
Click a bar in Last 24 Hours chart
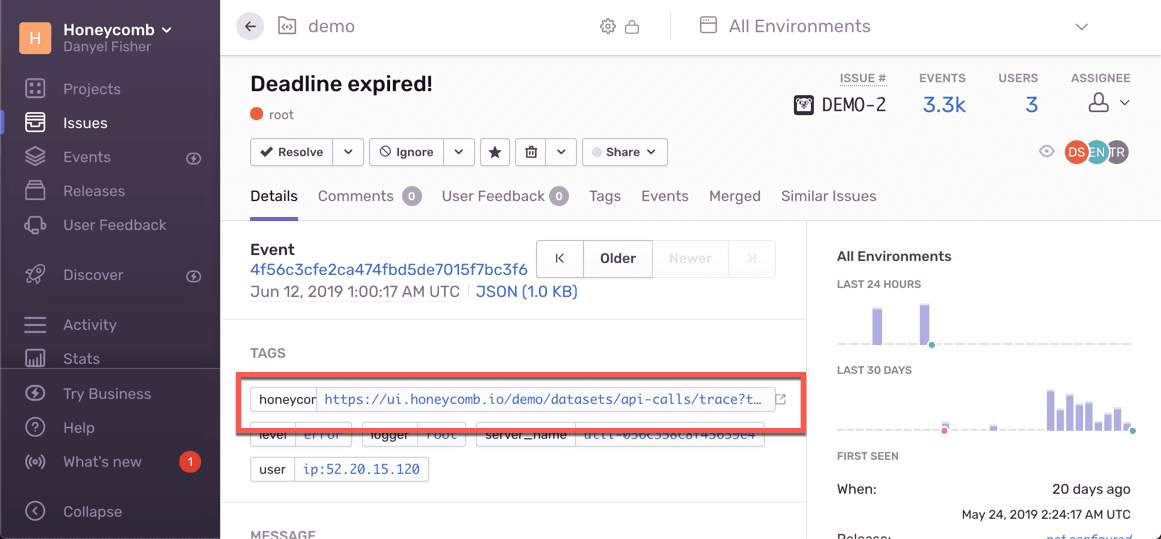[x=877, y=326]
